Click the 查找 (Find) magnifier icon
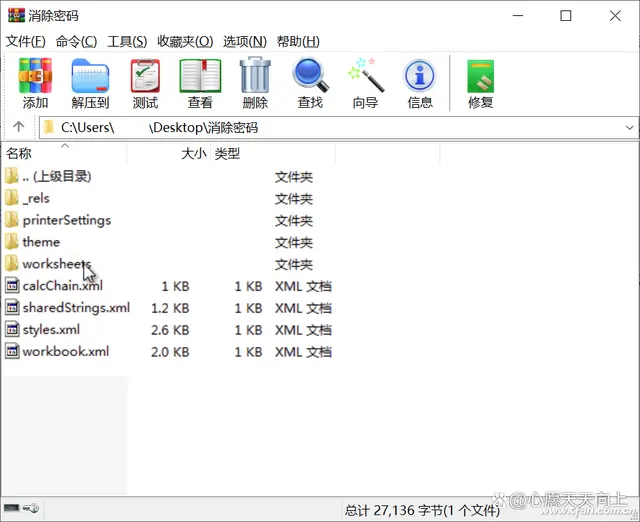The image size is (640, 522). tap(310, 76)
